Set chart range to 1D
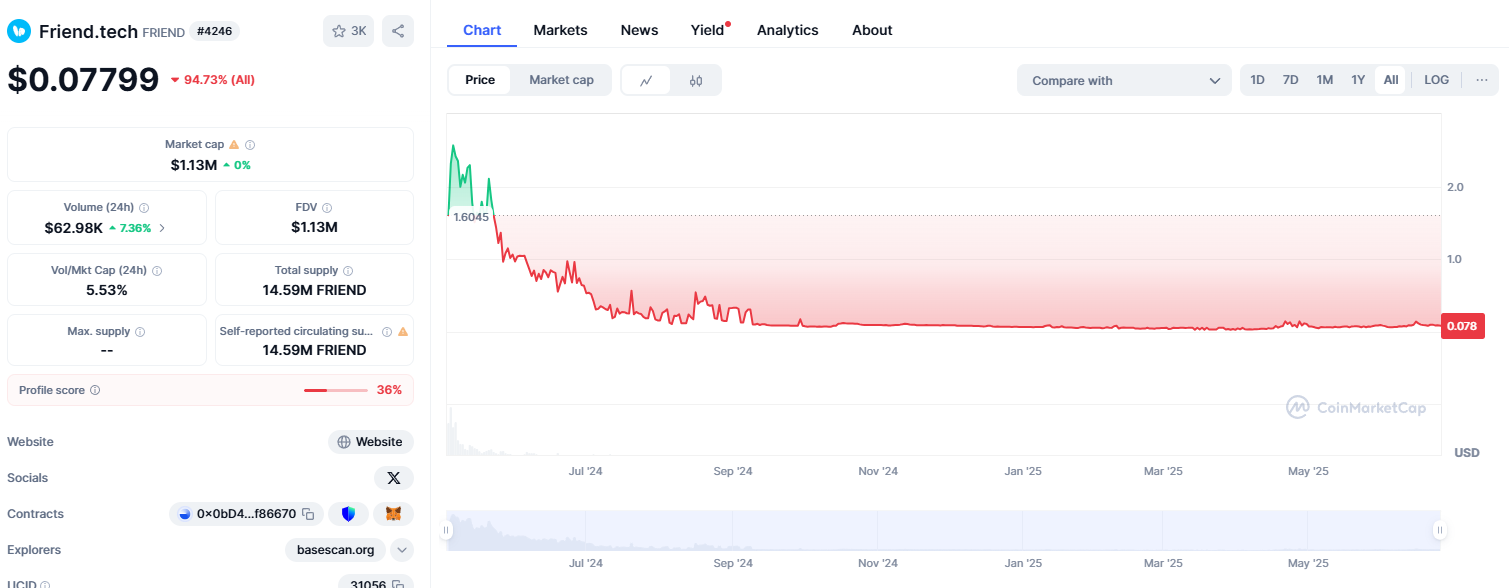This screenshot has width=1509, height=588. [x=1258, y=80]
